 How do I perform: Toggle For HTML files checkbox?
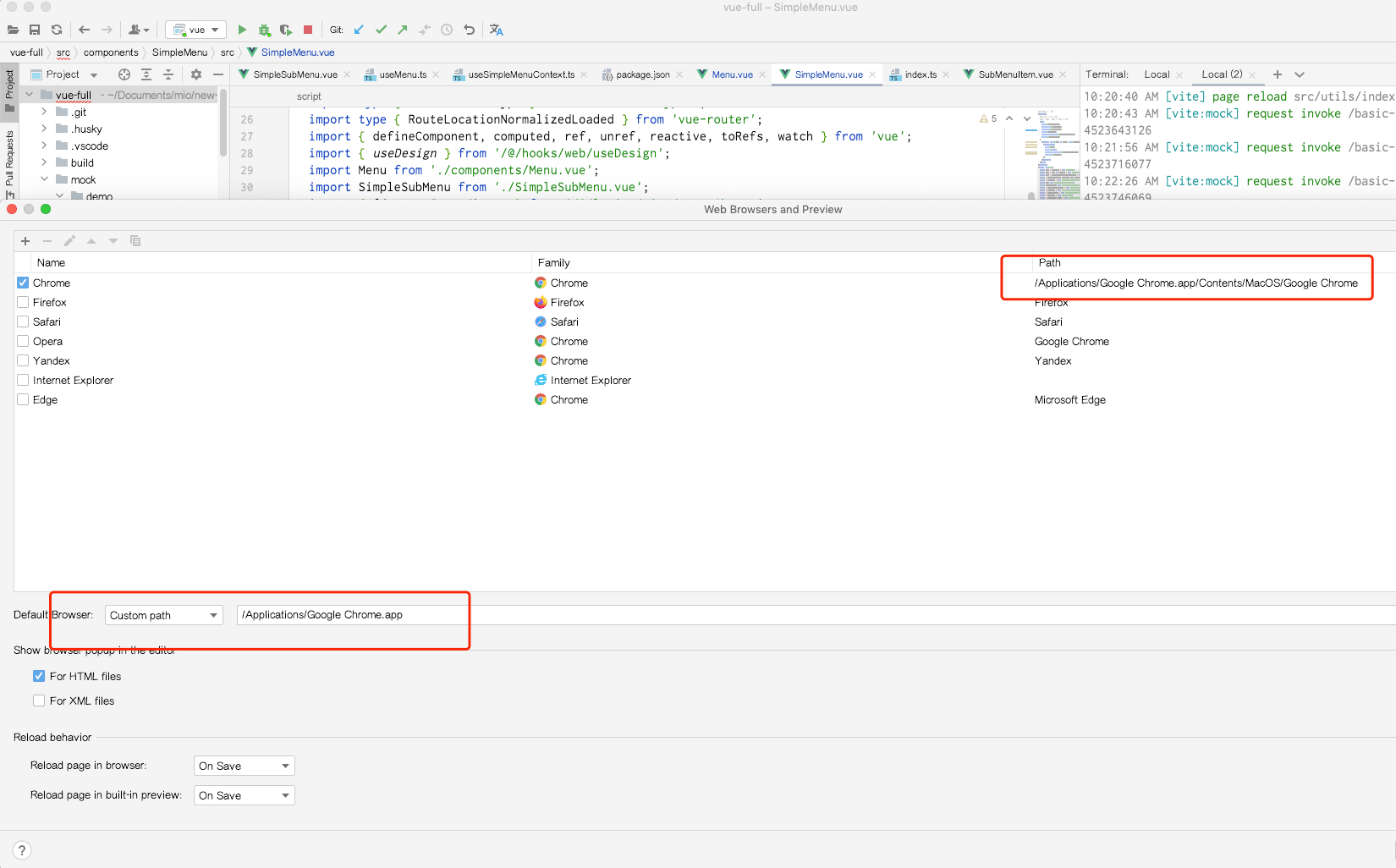coord(39,676)
